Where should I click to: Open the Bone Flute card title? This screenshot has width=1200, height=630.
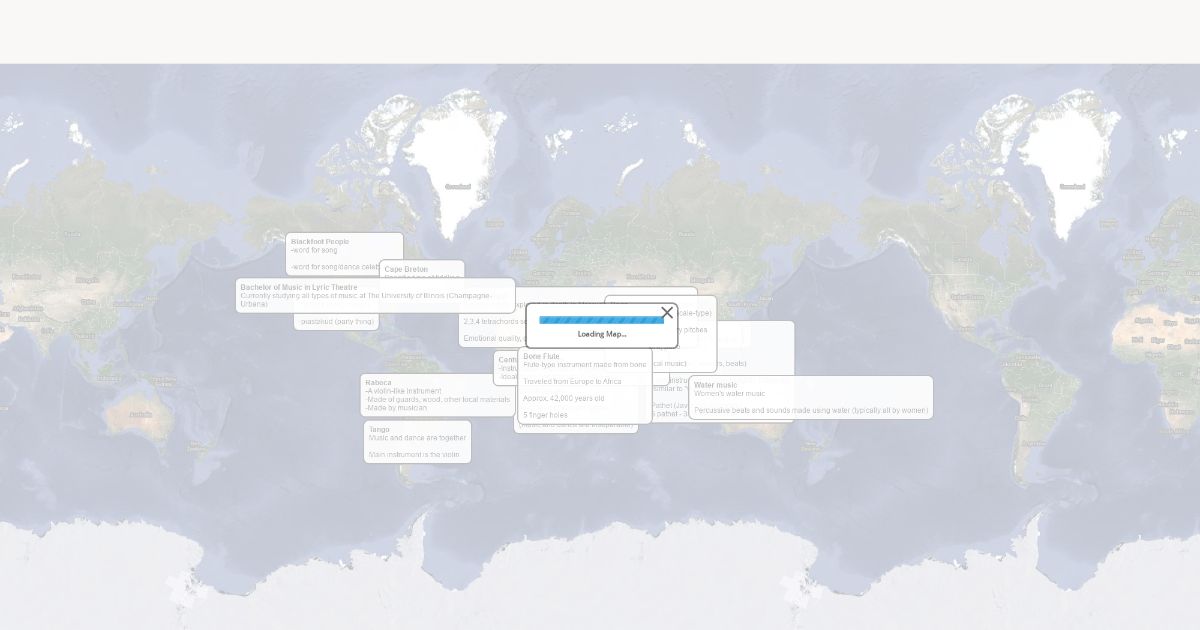[x=541, y=356]
